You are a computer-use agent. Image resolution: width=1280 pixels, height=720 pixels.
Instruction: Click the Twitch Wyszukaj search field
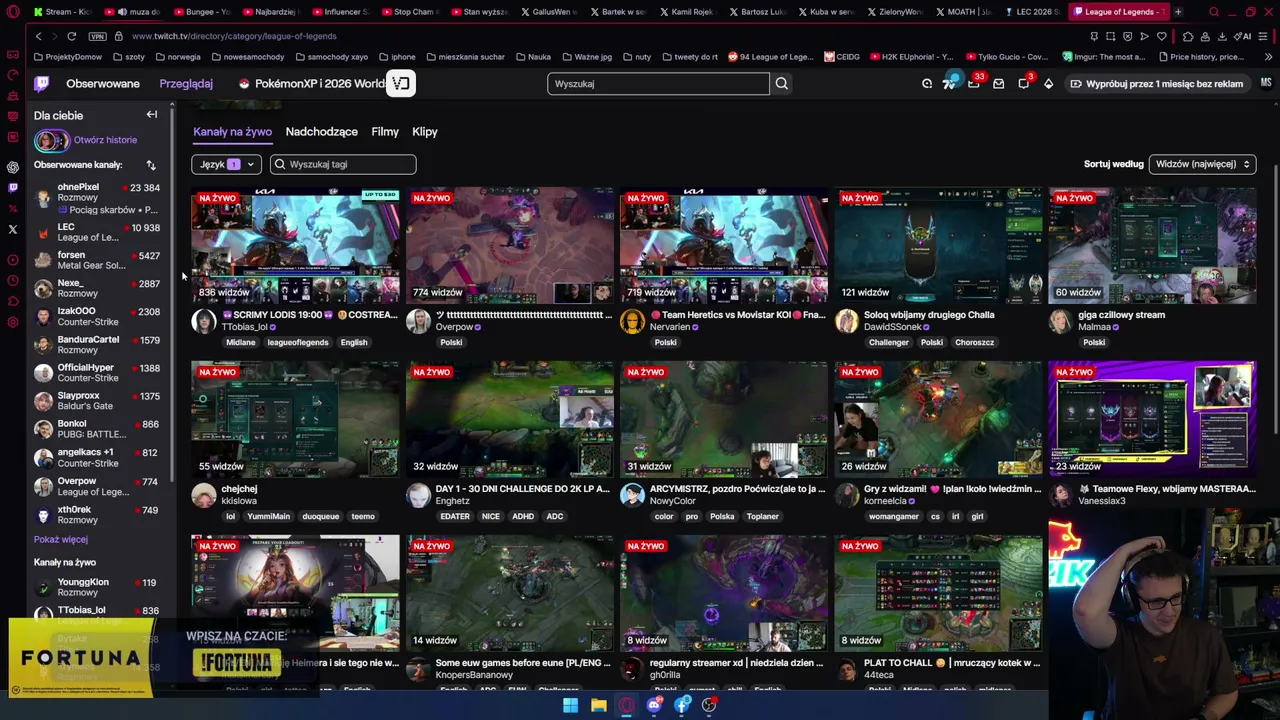click(658, 84)
